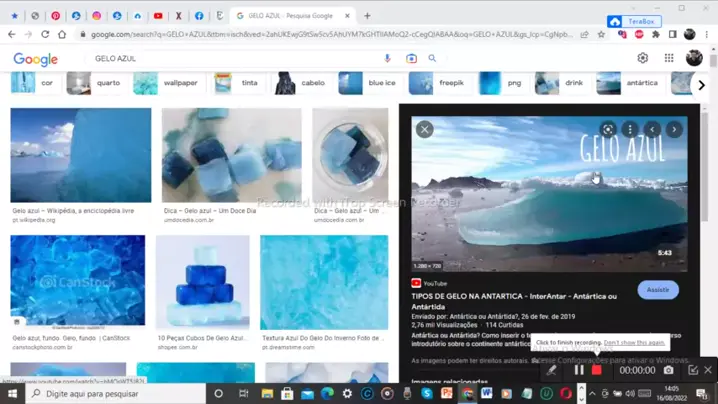
Task: Open the Extensions puzzle icon
Action: (x=656, y=34)
